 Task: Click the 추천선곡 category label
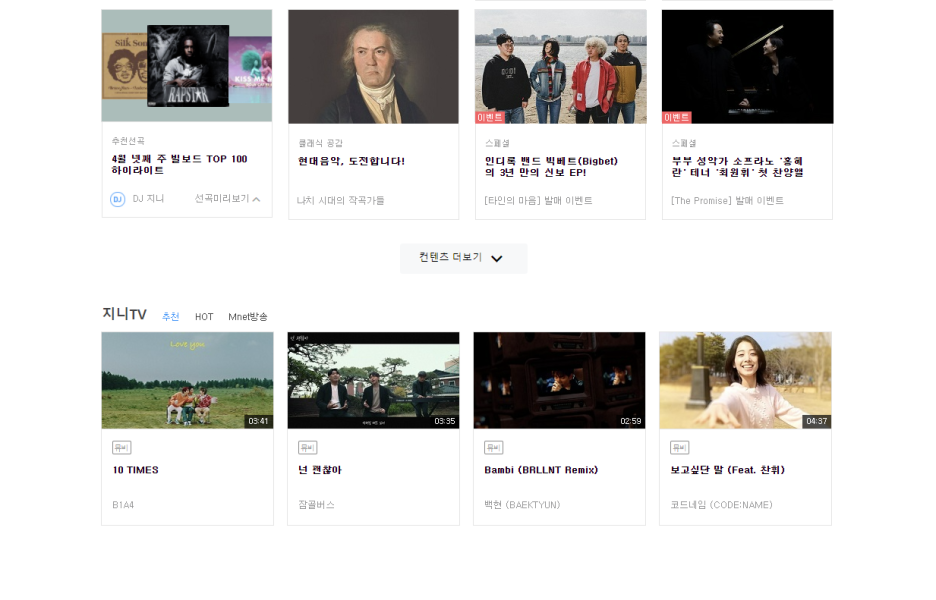pos(128,141)
